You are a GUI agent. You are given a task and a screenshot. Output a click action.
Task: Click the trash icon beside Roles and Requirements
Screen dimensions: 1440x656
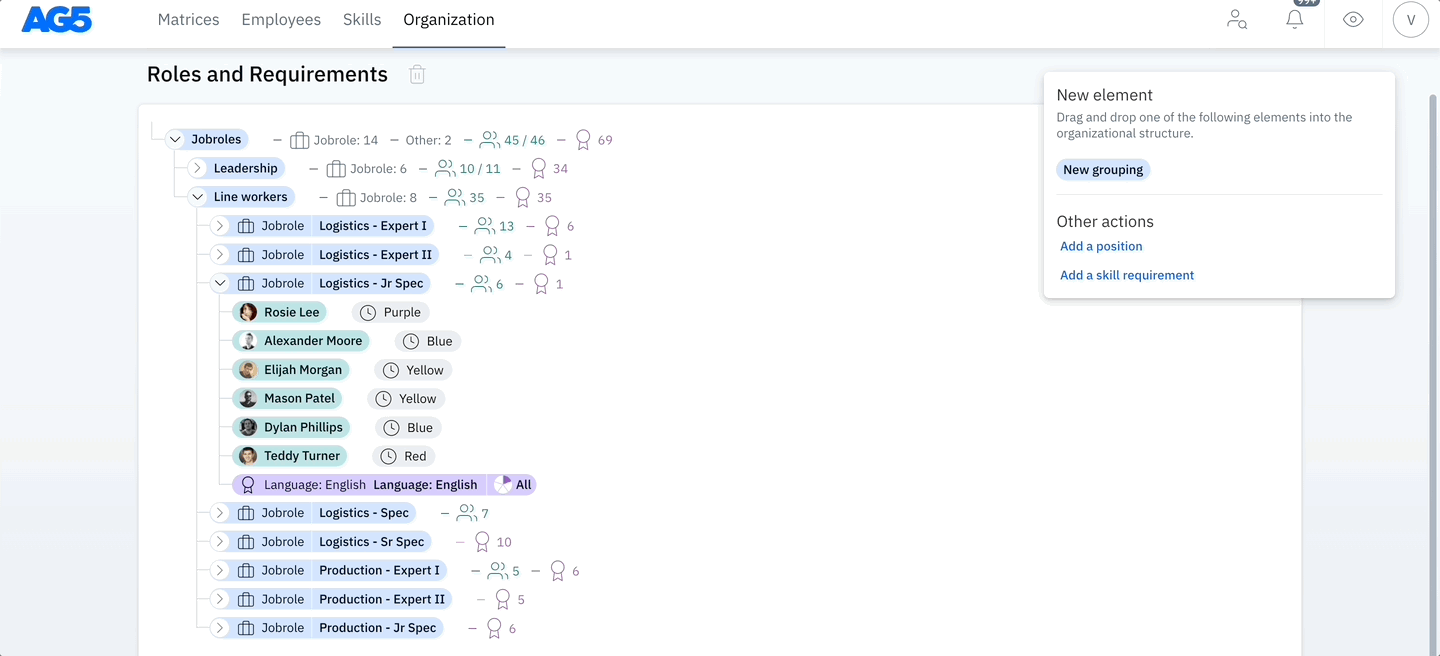(417, 75)
